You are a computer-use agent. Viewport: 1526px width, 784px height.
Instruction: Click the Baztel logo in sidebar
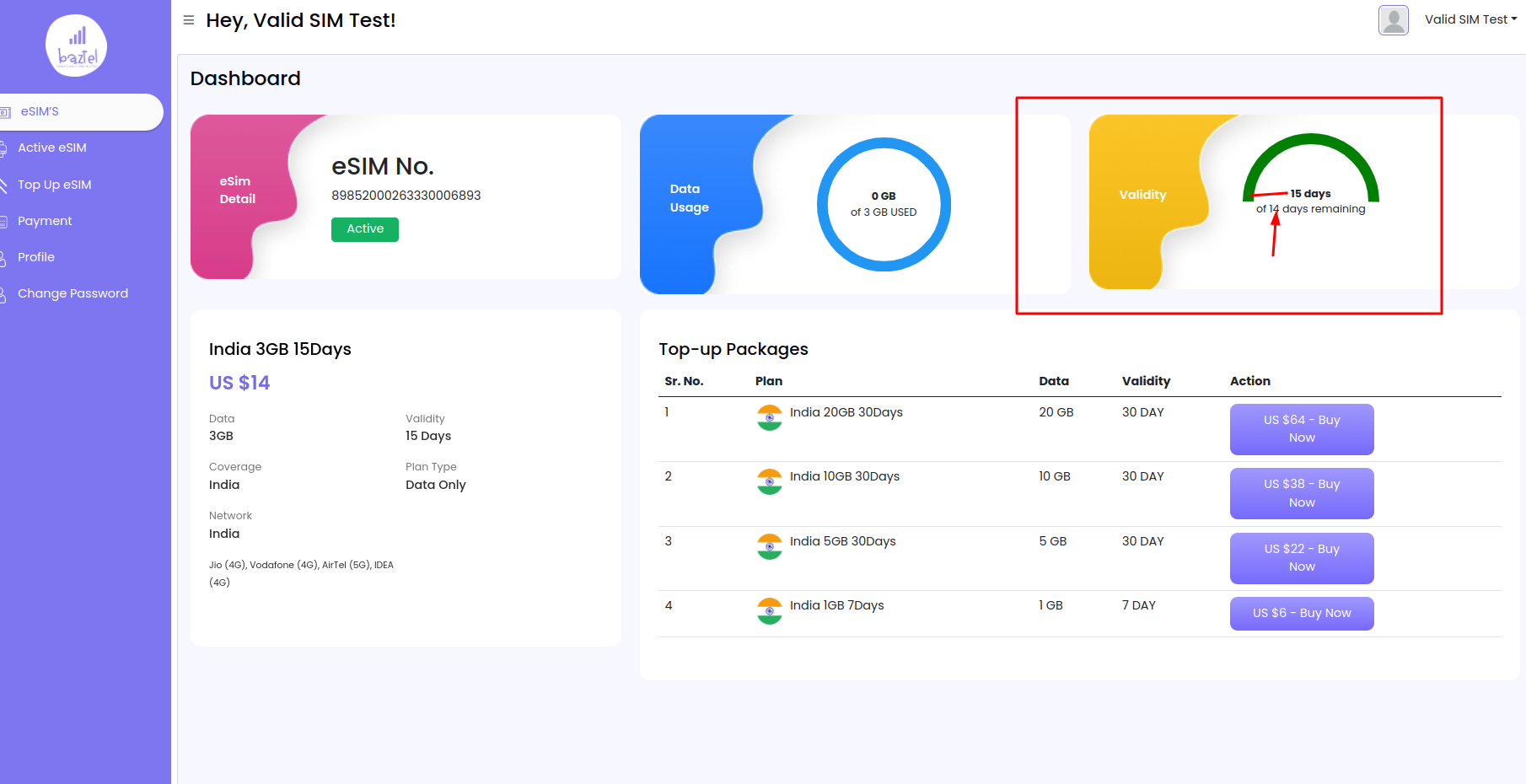[x=76, y=46]
